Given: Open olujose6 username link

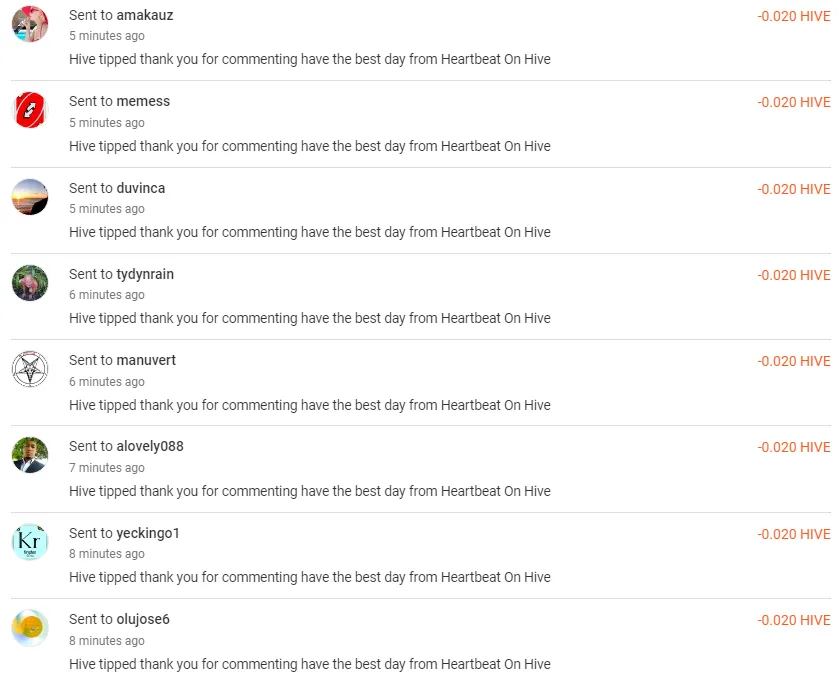Looking at the screenshot, I should pos(143,619).
